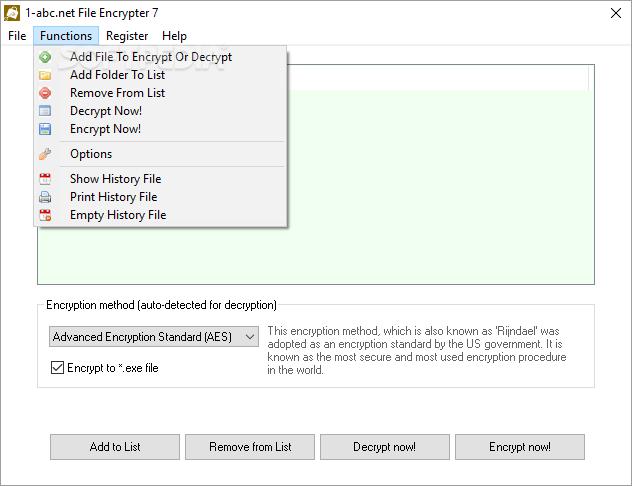Image resolution: width=632 pixels, height=486 pixels.
Task: Select Encrypt Now! from Functions menu
Action: [160, 129]
